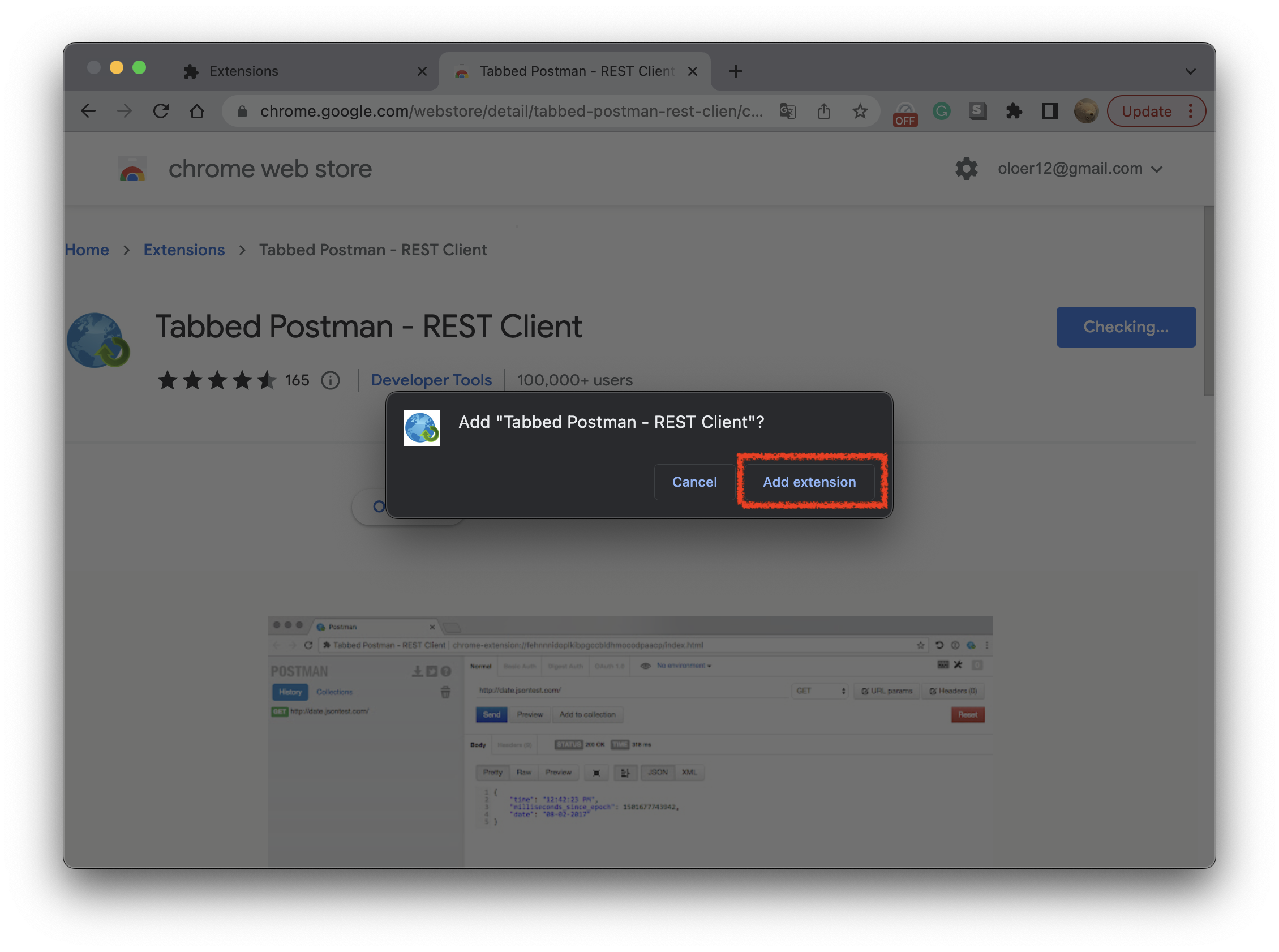Image resolution: width=1279 pixels, height=952 pixels.
Task: Open the Chrome profile avatar
Action: (1086, 110)
